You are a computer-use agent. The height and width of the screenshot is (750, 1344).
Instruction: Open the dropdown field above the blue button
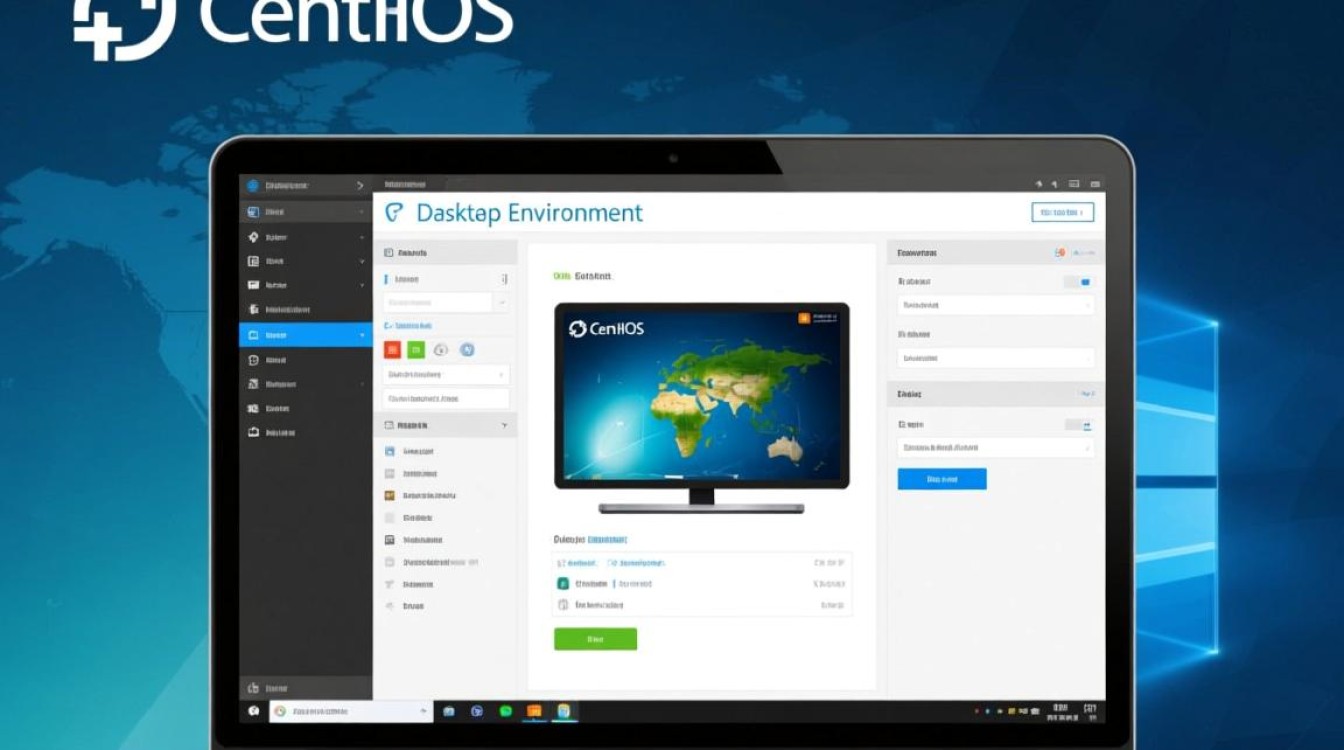(x=995, y=448)
